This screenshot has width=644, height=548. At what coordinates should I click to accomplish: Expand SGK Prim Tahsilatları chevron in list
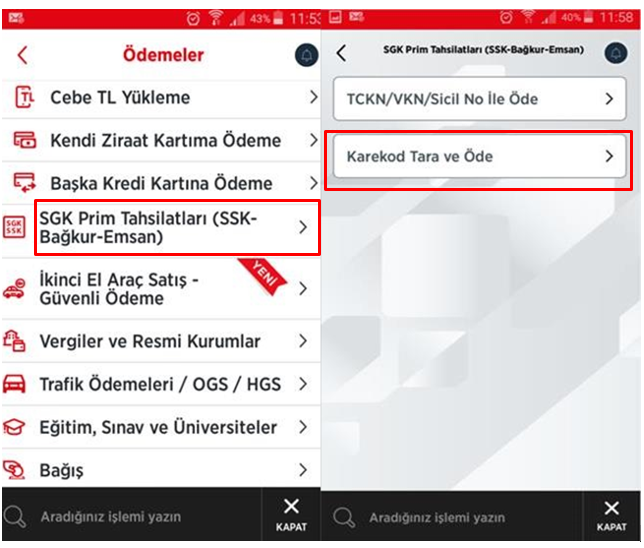(303, 227)
